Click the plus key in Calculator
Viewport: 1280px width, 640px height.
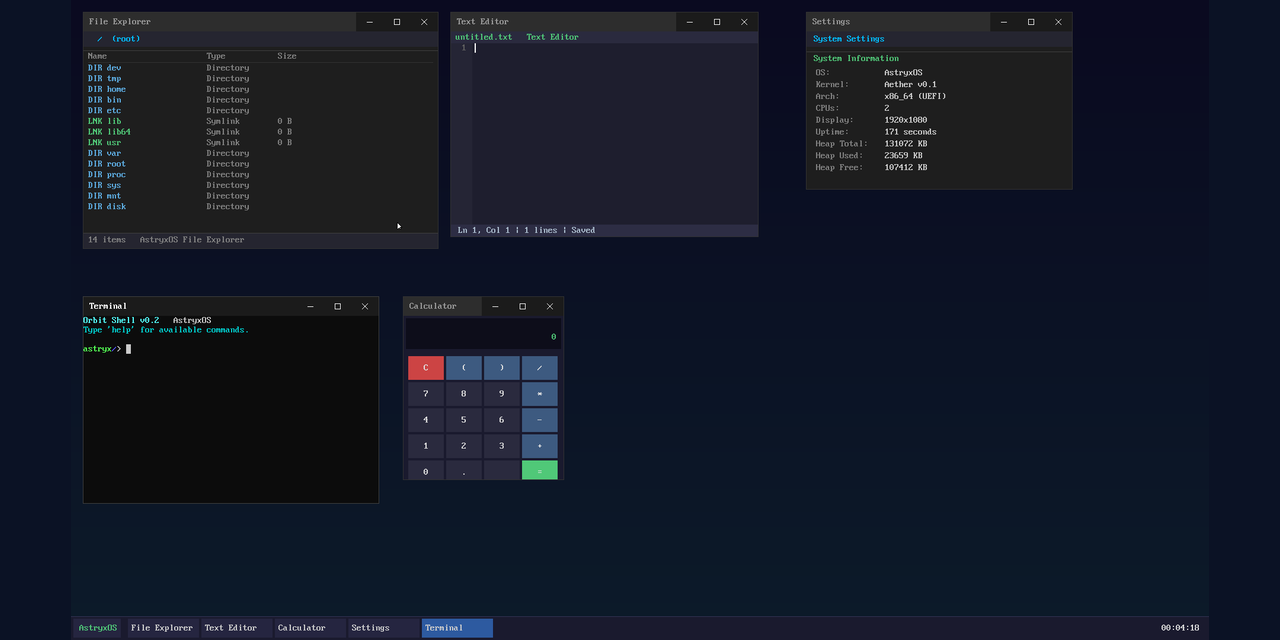pos(540,446)
